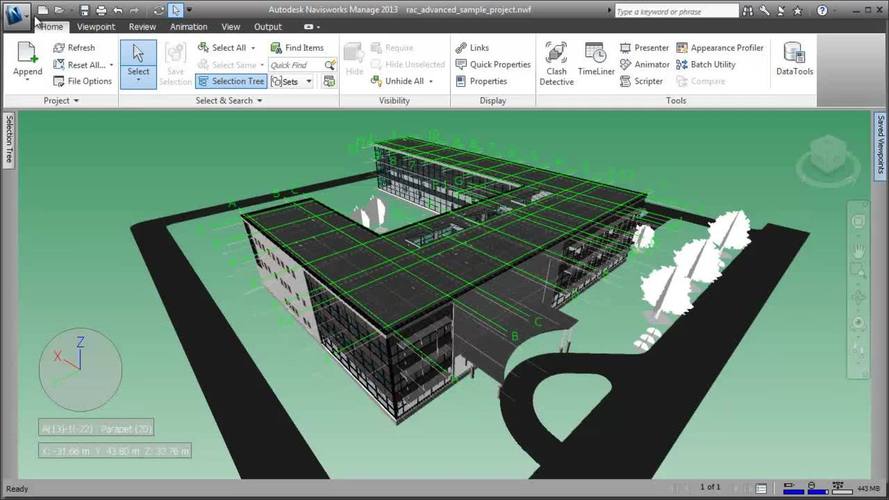Open the Unhide All dropdown arrow

(x=431, y=82)
